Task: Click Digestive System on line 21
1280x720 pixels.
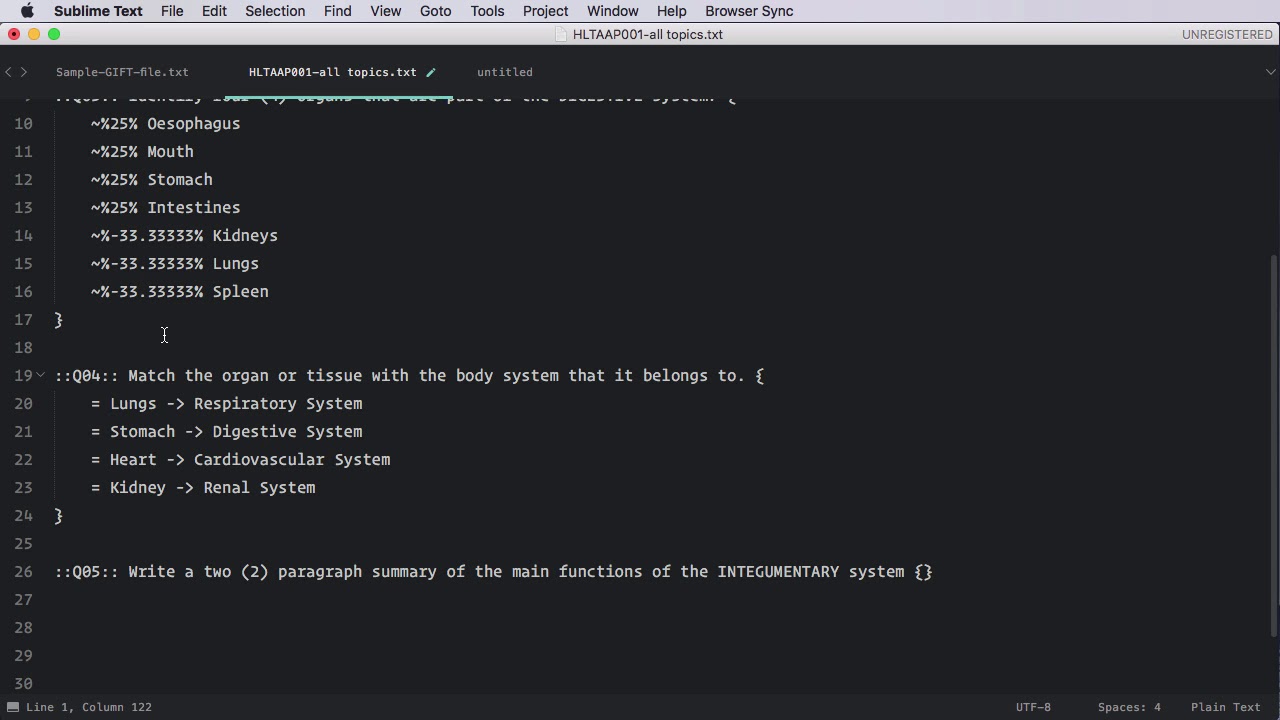Action: pos(287,432)
